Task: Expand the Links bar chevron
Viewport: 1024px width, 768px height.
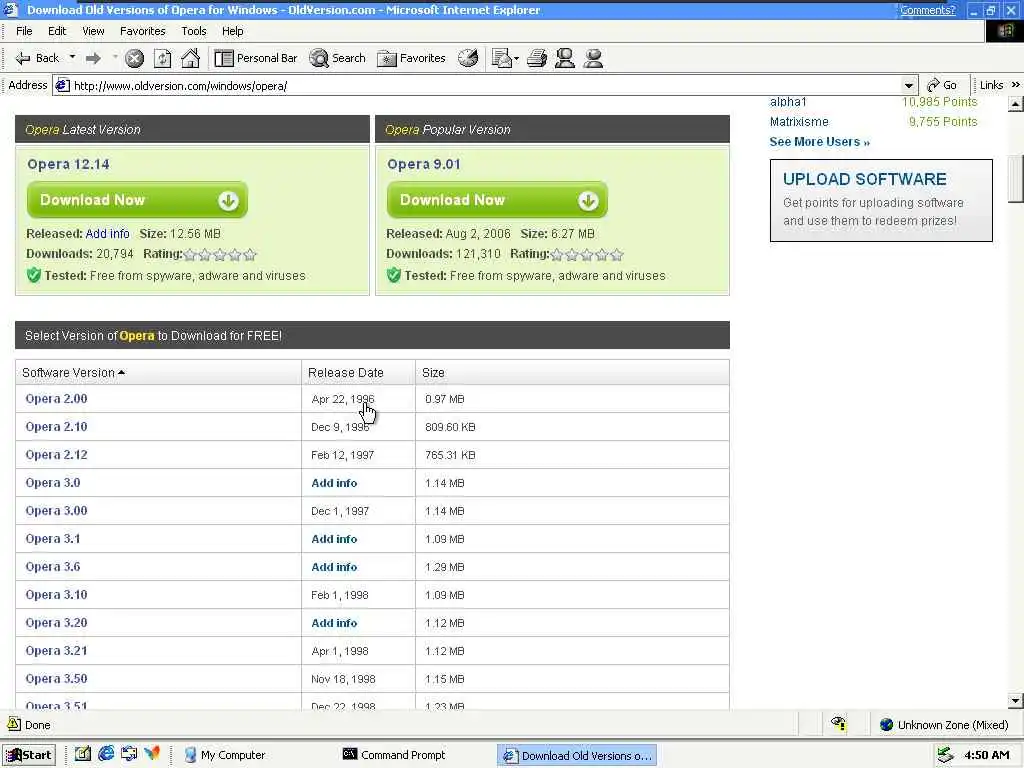Action: (x=1016, y=85)
